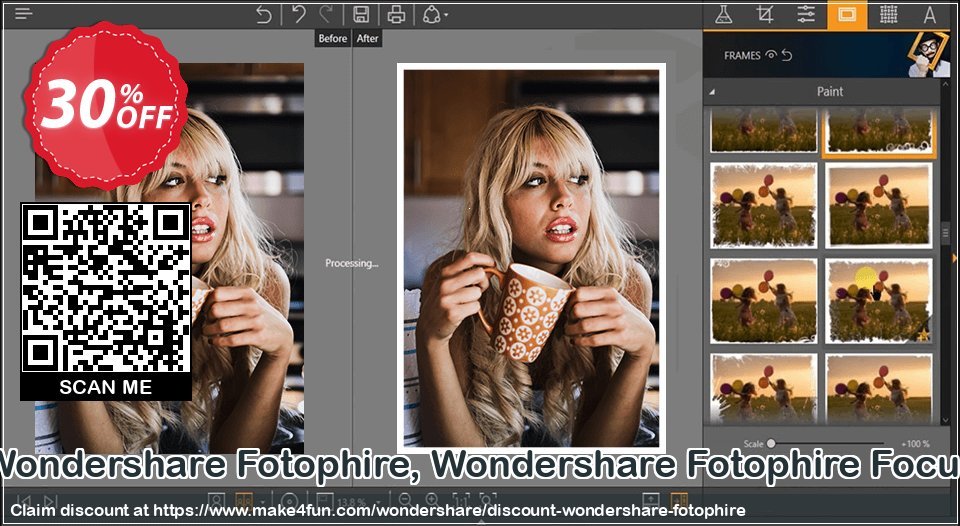960x526 pixels.
Task: Switch to the Crop tool tab
Action: pos(765,15)
